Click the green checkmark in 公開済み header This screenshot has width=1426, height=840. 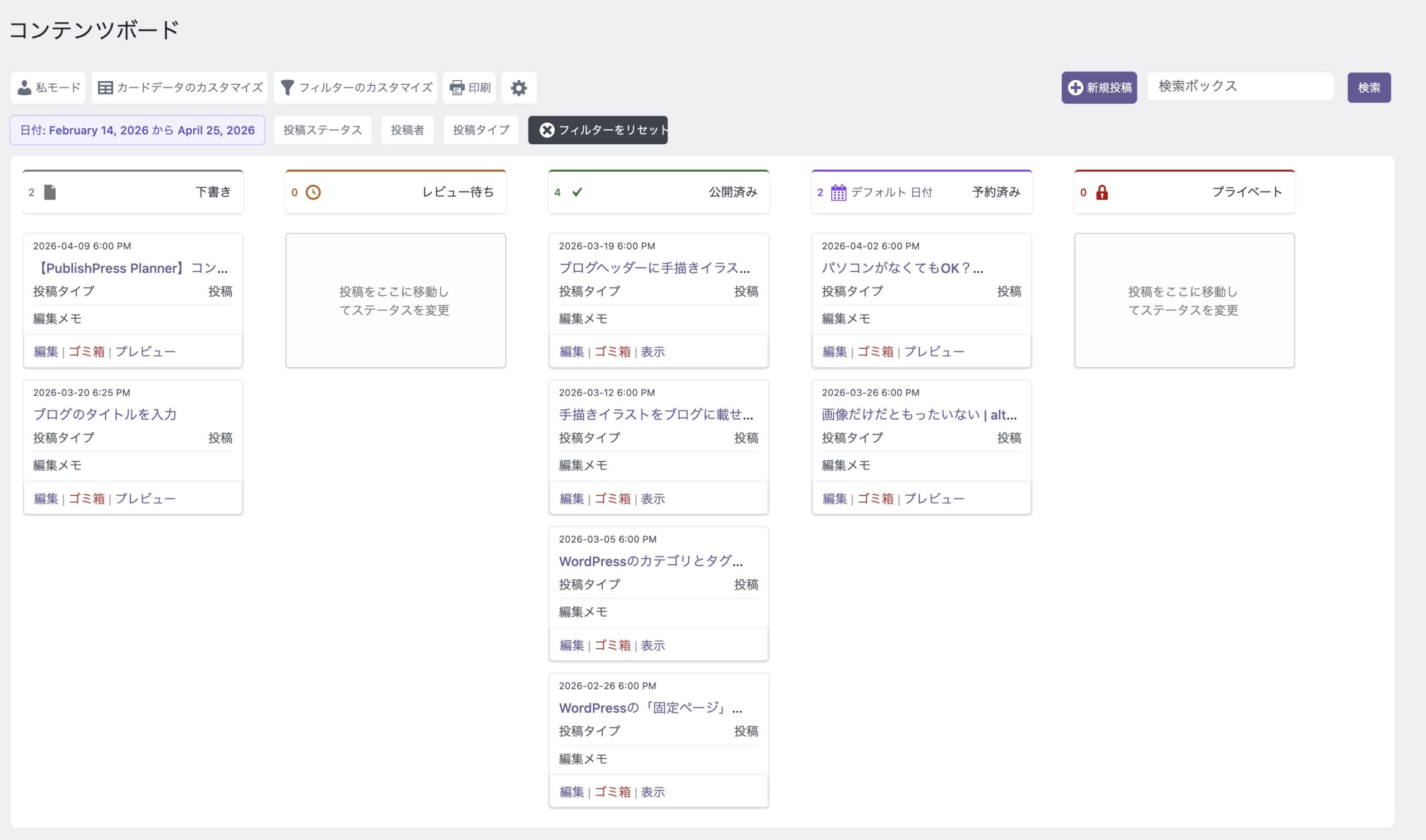577,192
